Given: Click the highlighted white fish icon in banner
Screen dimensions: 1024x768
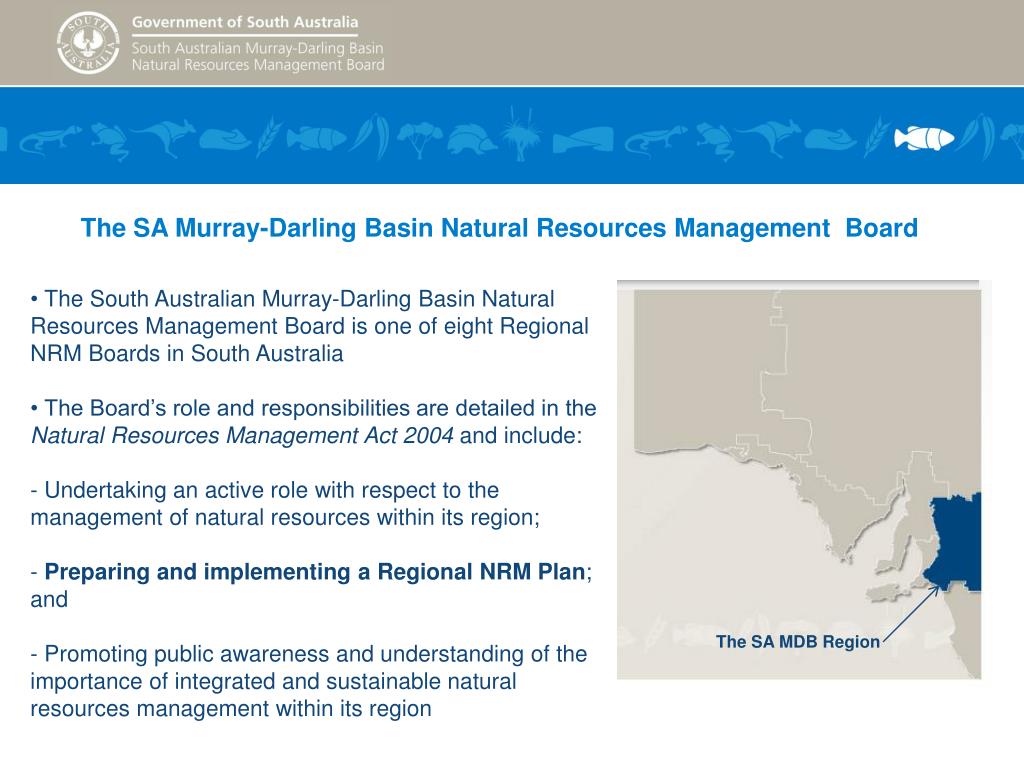Looking at the screenshot, I should pos(923,138).
